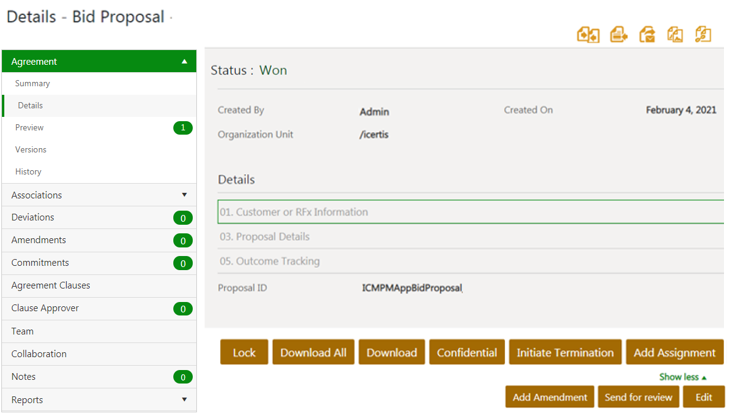Viewport: 730px width, 417px height.
Task: Click the print document icon
Action: (619, 34)
